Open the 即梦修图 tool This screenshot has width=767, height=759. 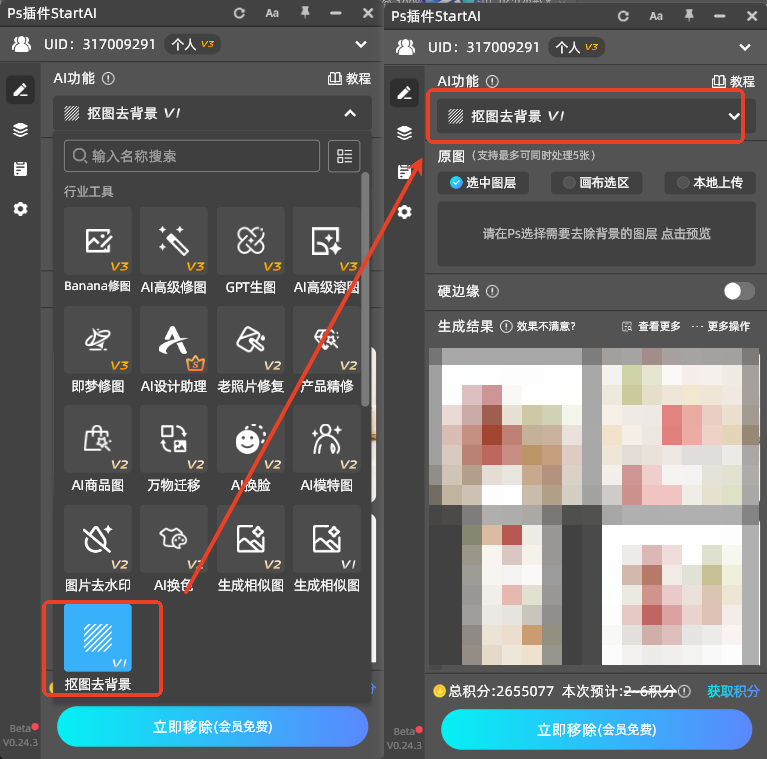pos(97,350)
